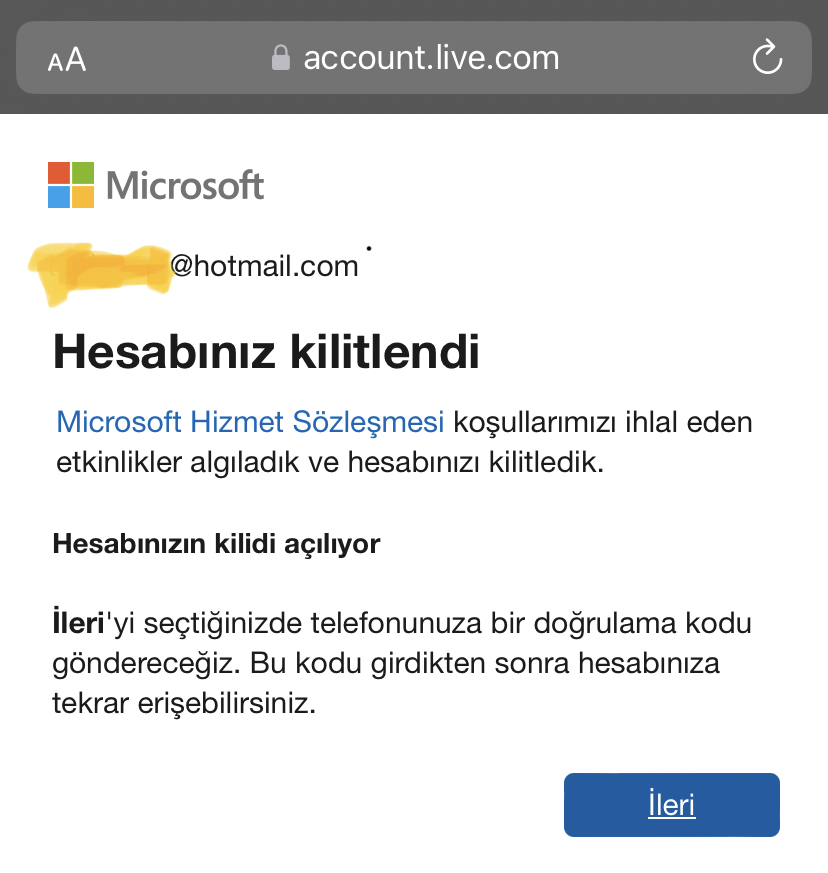Tap the padlock security icon
Screen dimensions: 828x873
tap(281, 57)
